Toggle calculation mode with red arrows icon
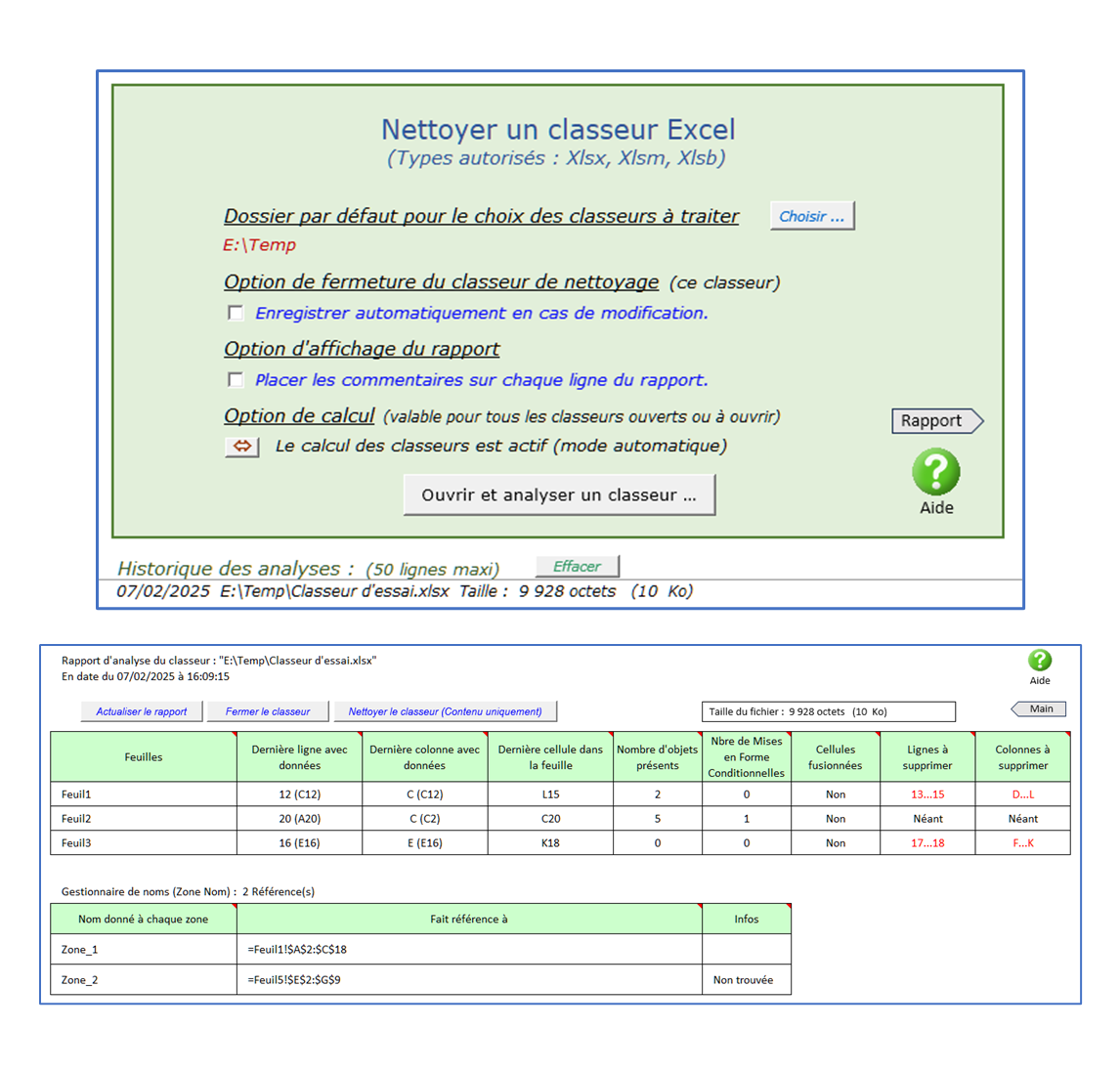This screenshot has height=1072, width=1120. pos(241,447)
